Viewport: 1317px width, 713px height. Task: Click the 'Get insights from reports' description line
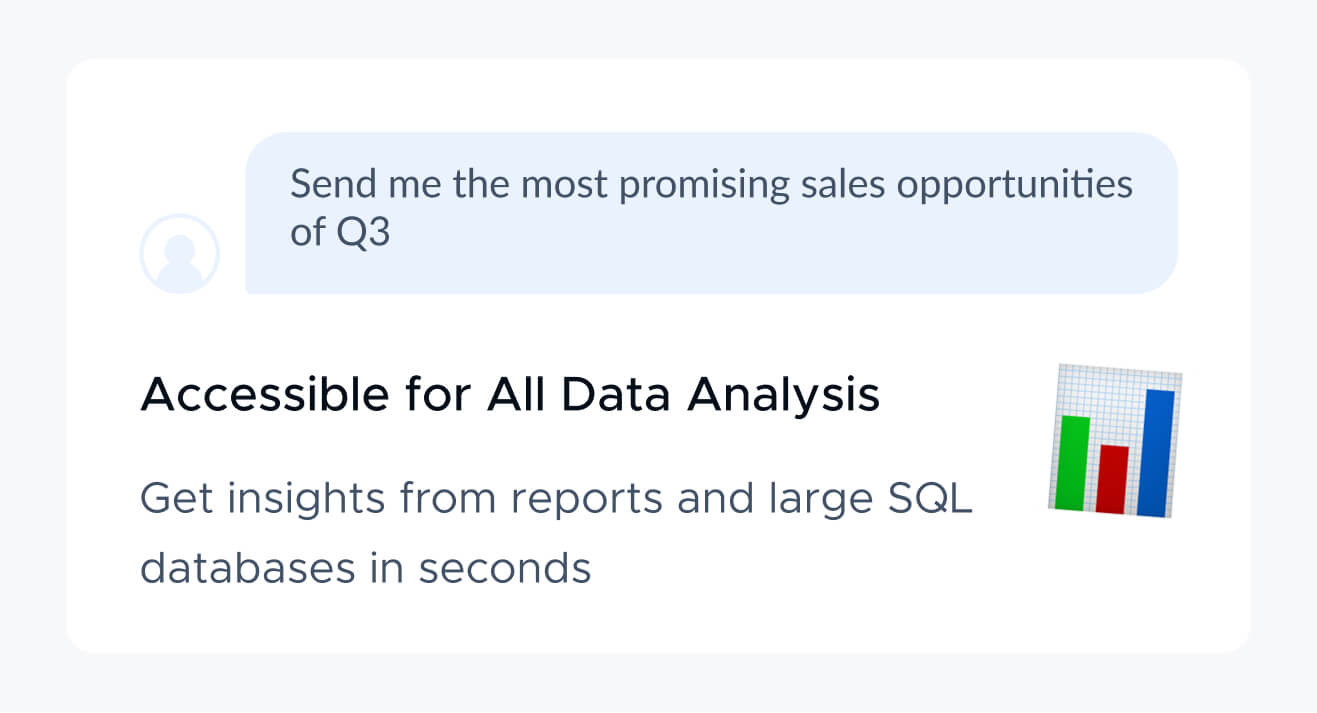(x=556, y=498)
